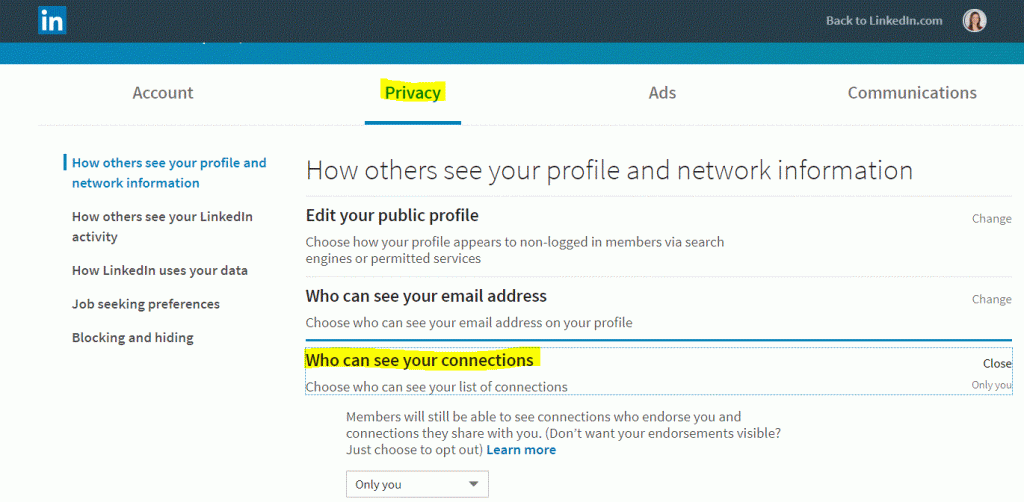The image size is (1024, 502).
Task: Follow the Learn more link
Action: [521, 450]
